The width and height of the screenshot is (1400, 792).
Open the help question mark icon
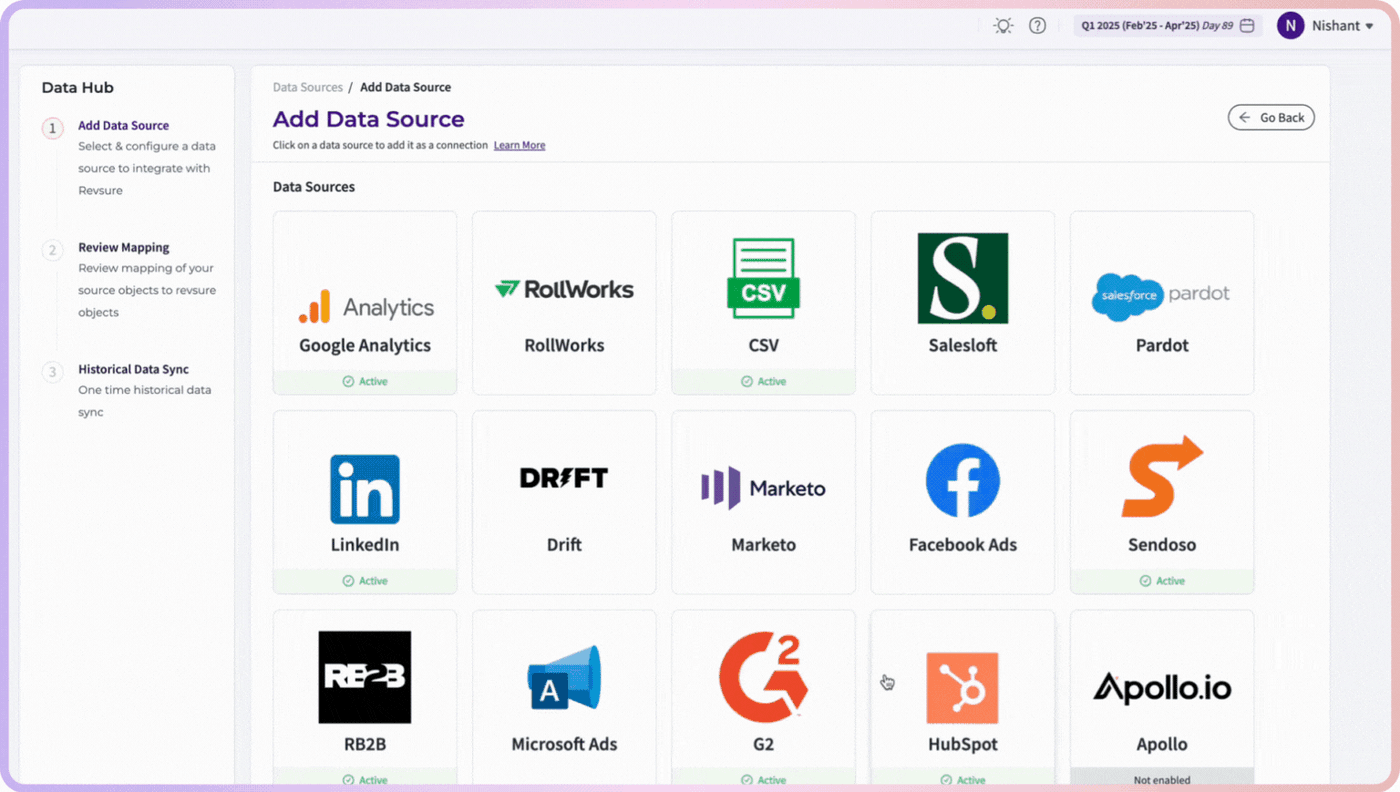[x=1038, y=26]
